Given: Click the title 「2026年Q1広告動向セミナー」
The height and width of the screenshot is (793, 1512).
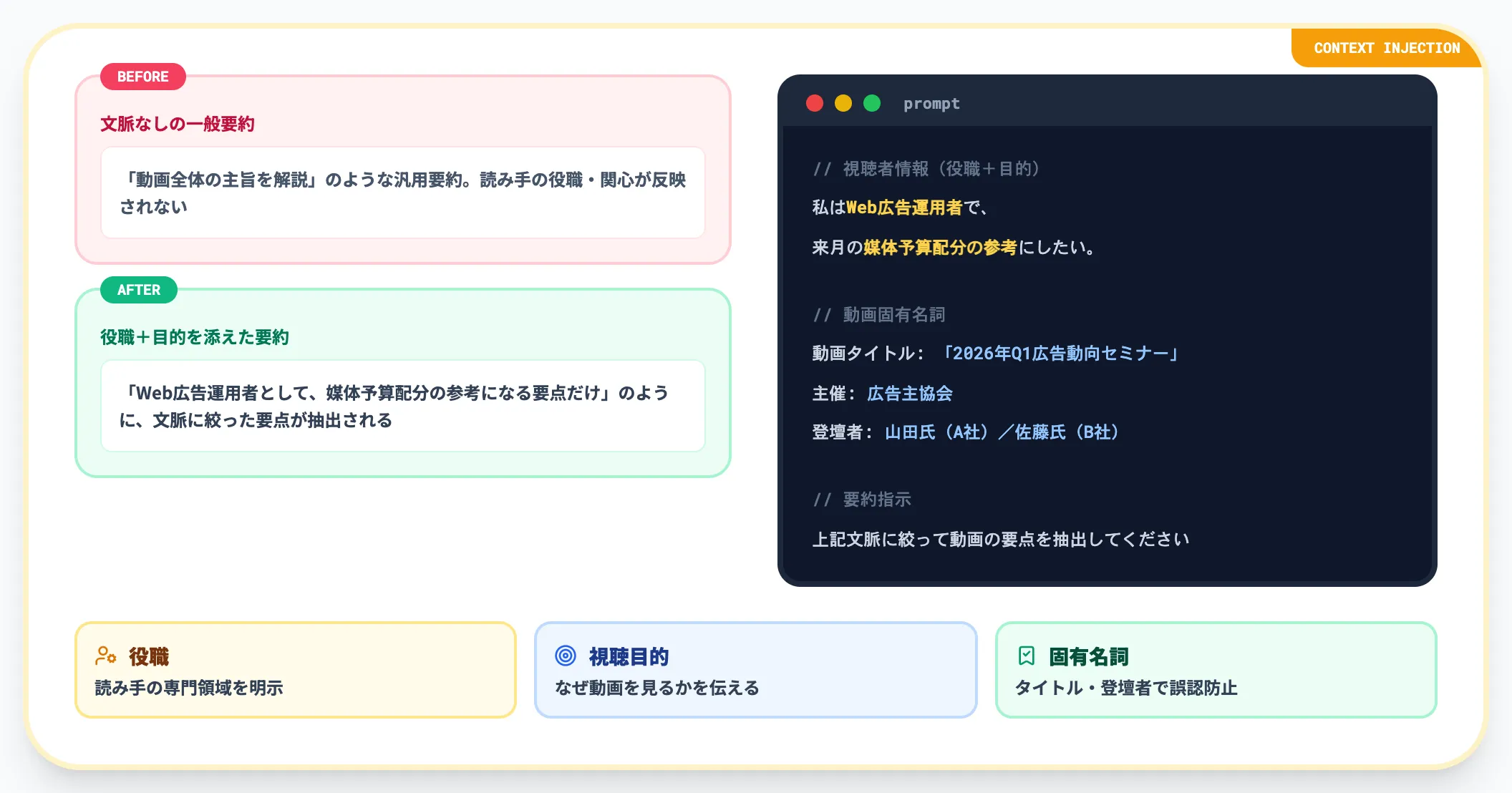Looking at the screenshot, I should pyautogui.click(x=1061, y=354).
